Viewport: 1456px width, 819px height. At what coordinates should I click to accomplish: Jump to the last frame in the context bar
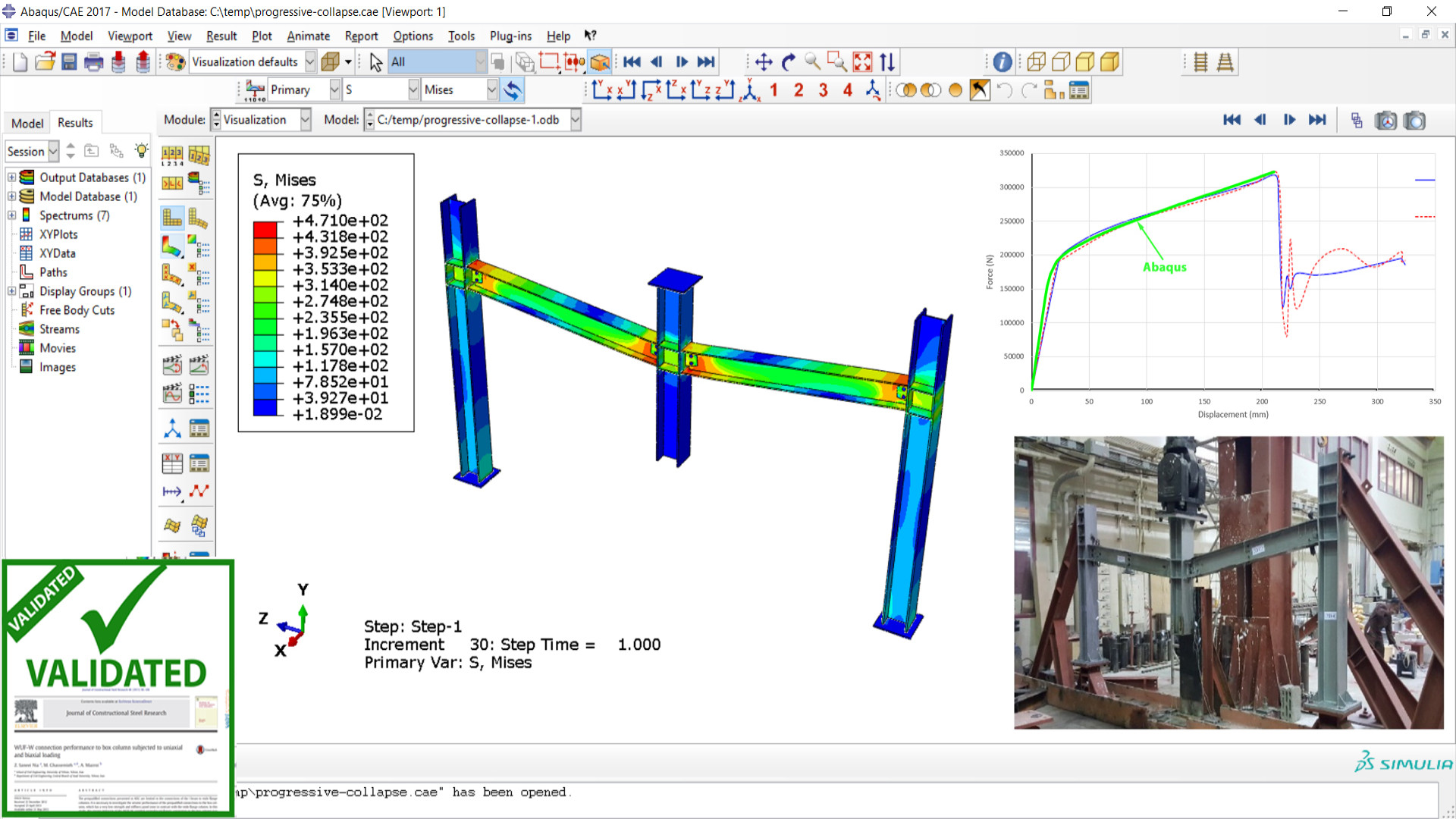click(x=1318, y=120)
